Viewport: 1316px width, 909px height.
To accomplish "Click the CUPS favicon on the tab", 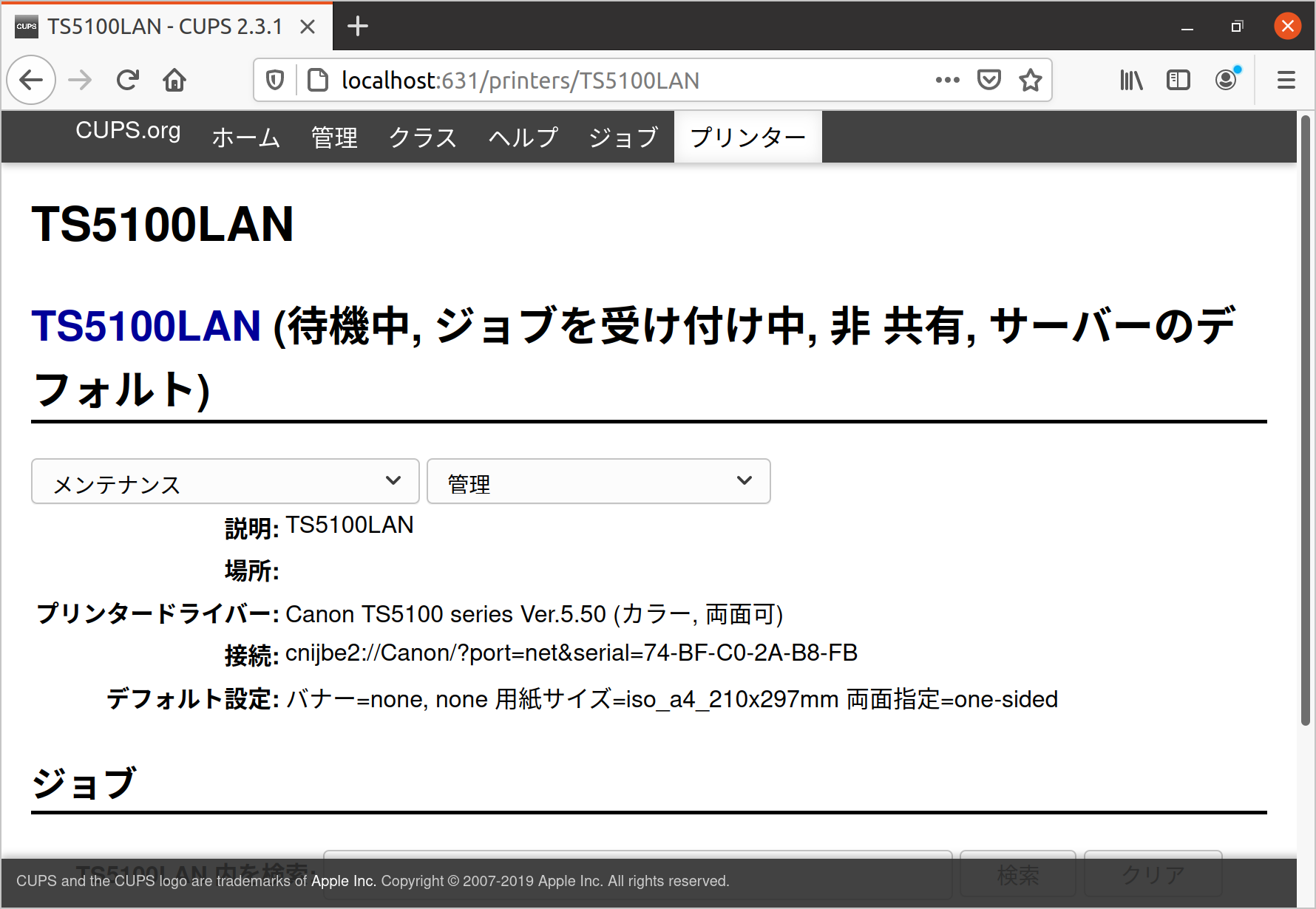I will [27, 27].
